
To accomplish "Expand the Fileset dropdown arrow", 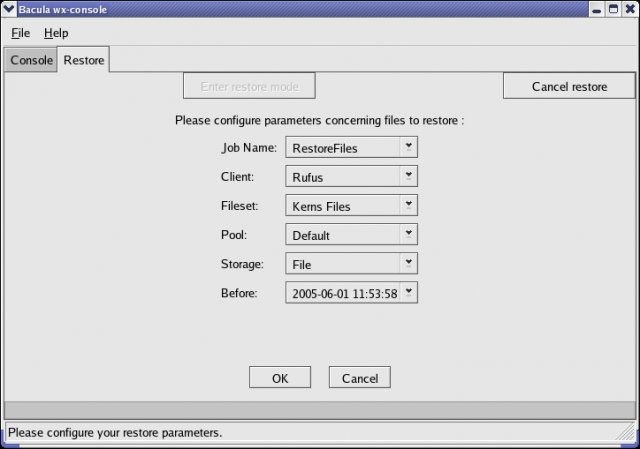I will [x=408, y=205].
